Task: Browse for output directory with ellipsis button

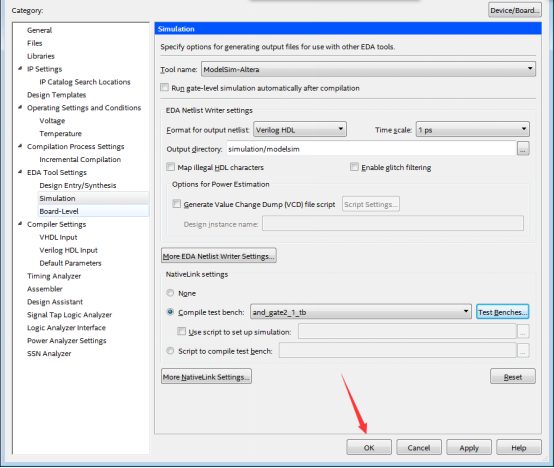Action: [523, 149]
